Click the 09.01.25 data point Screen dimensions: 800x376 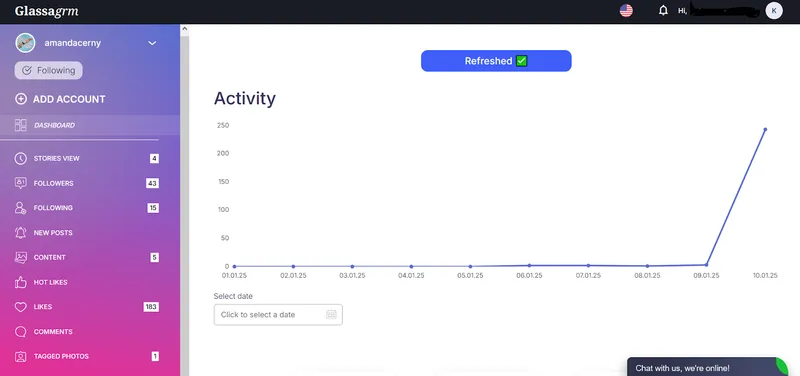tap(707, 265)
